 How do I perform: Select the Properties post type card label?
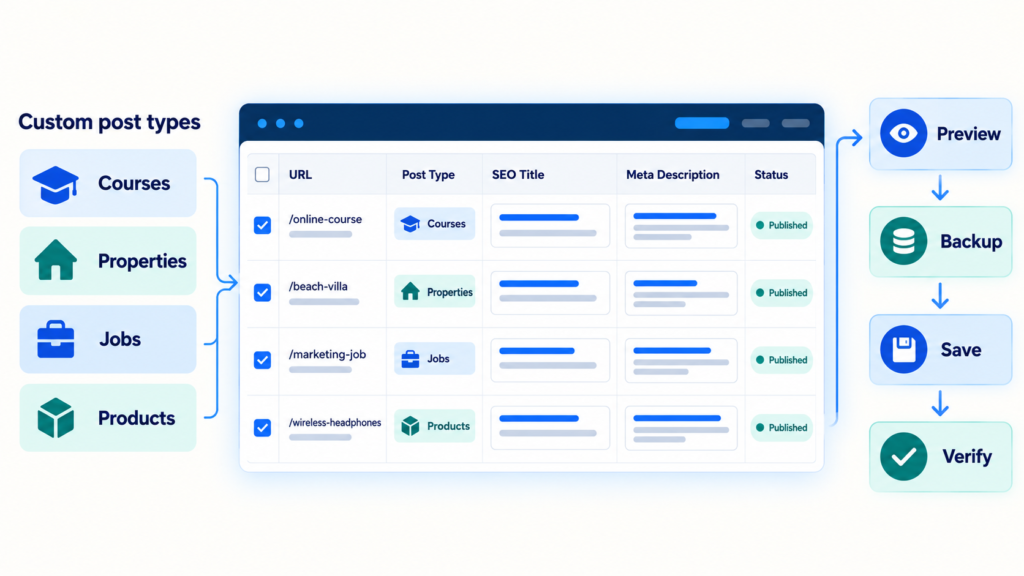point(142,261)
